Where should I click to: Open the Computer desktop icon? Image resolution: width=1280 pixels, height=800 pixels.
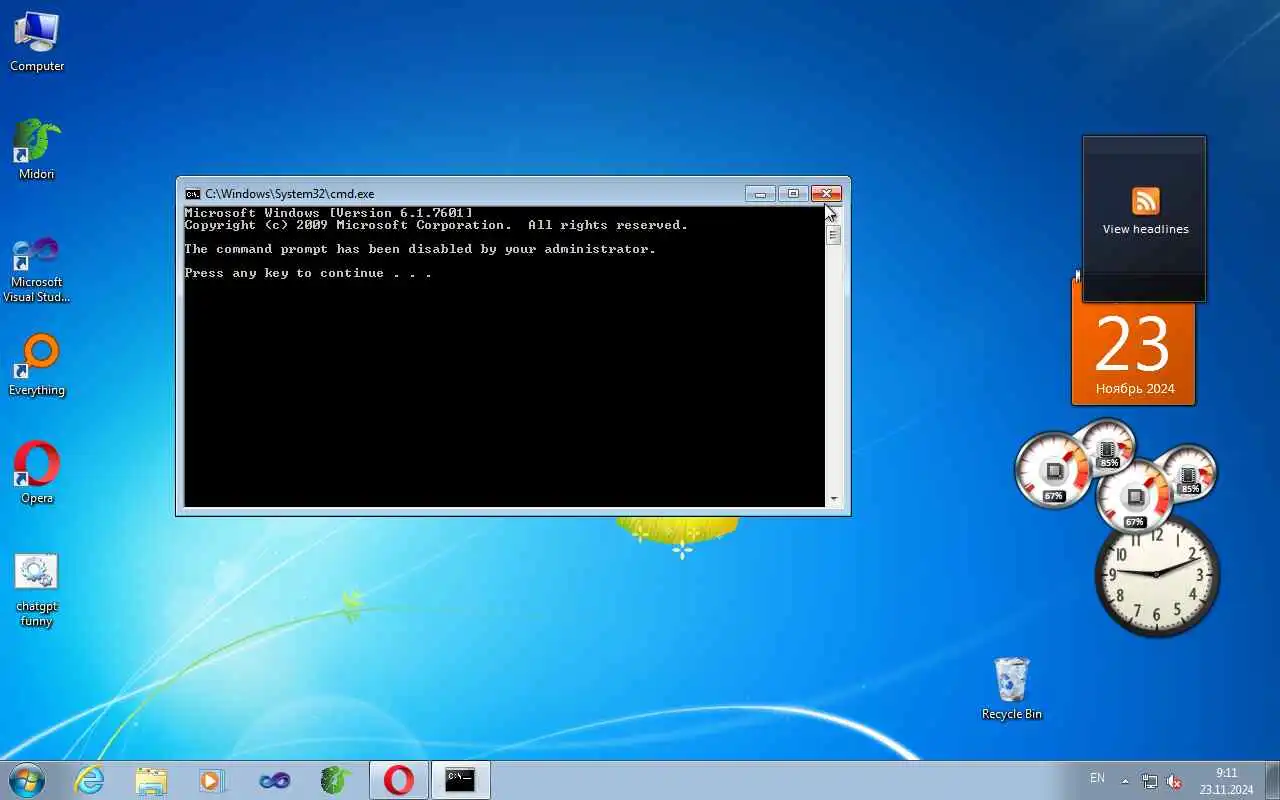[37, 42]
